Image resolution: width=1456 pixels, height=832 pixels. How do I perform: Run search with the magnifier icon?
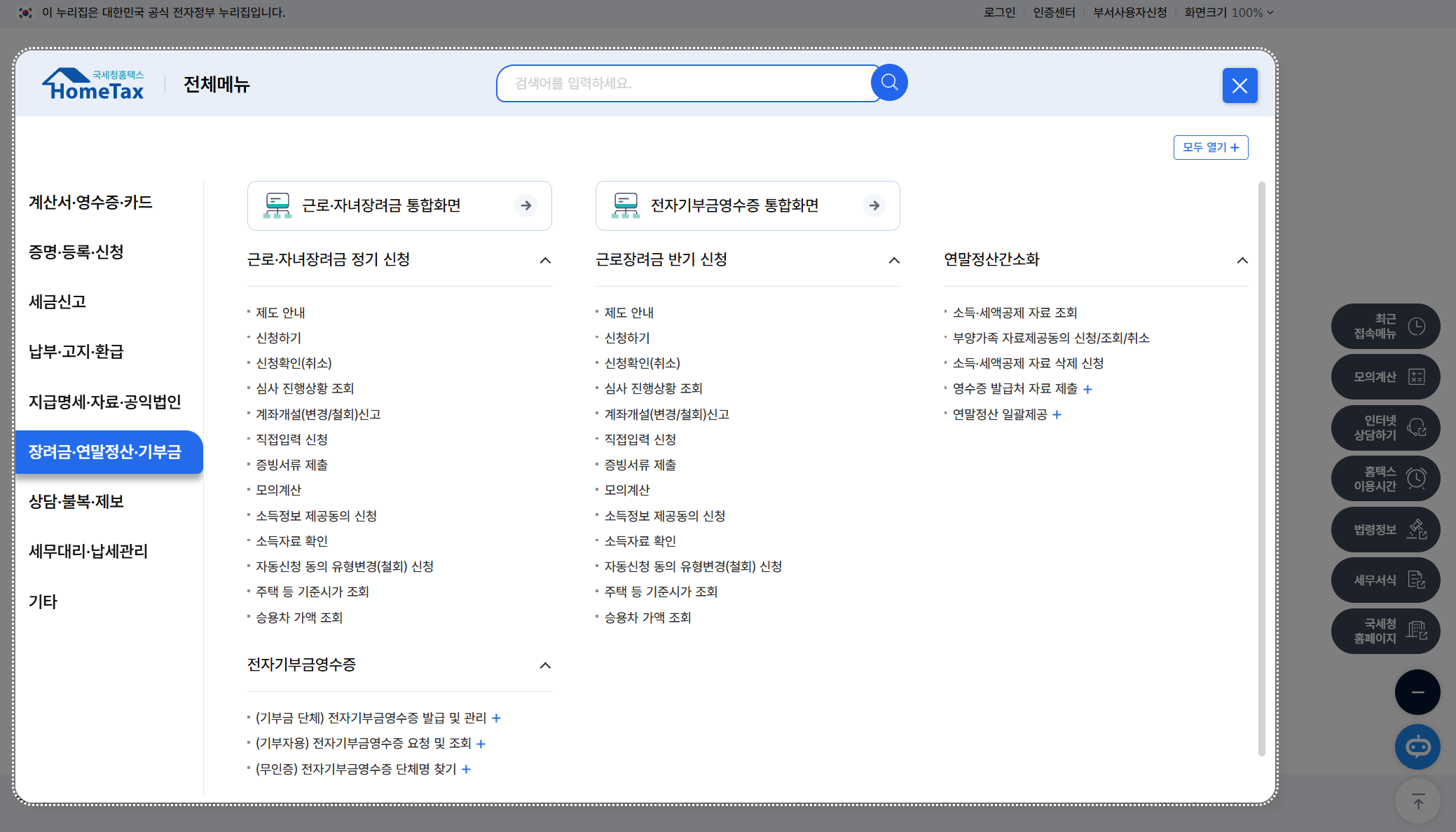tap(888, 82)
